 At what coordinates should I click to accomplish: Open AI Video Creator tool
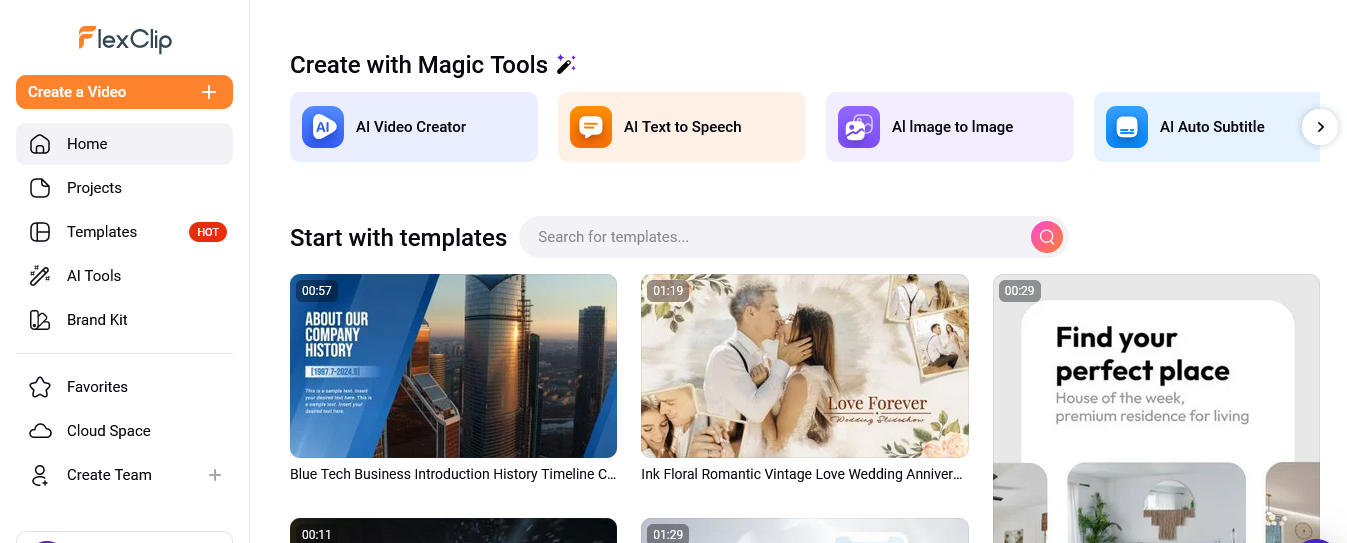pyautogui.click(x=413, y=127)
